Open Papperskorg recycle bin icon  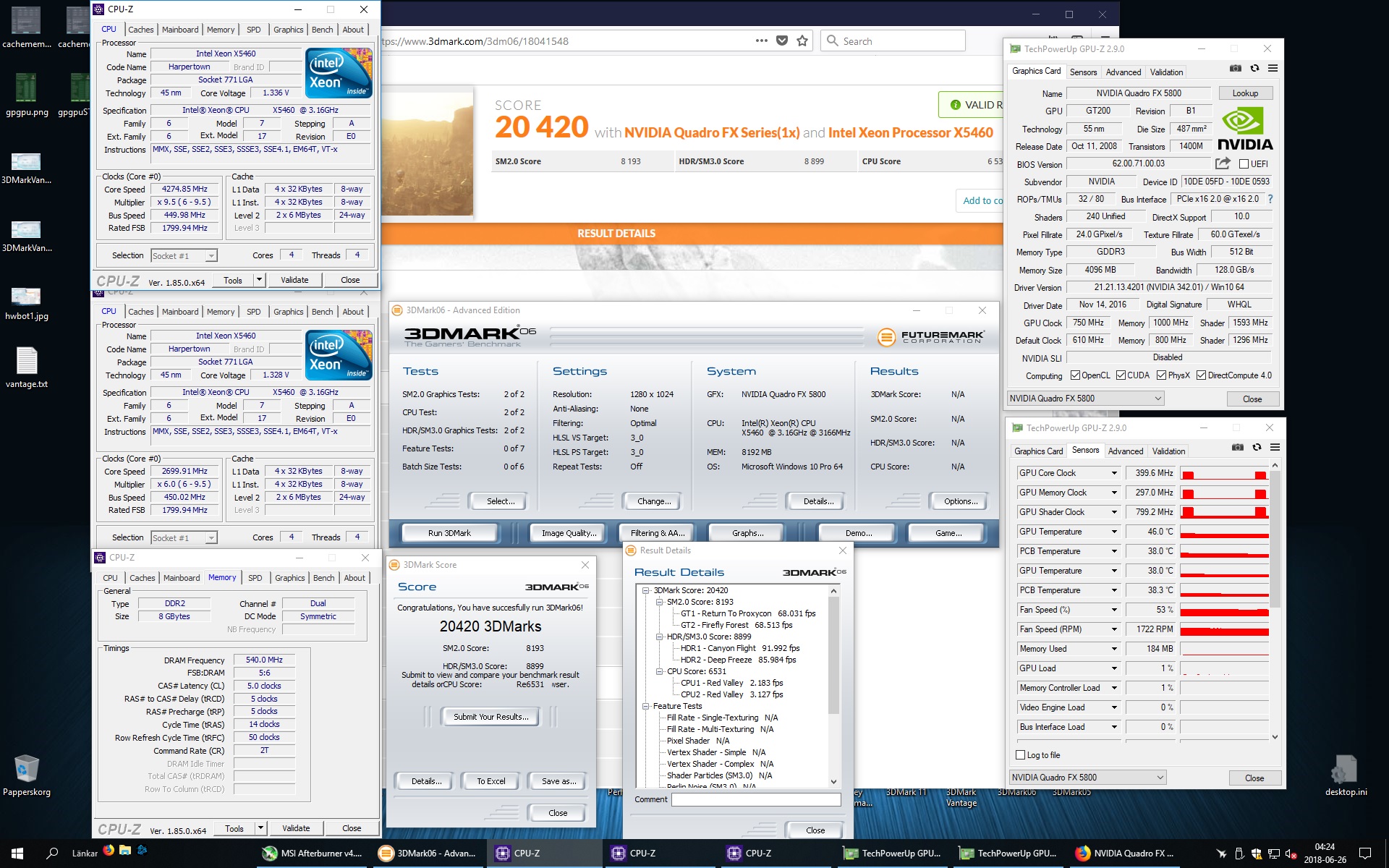pos(27,775)
